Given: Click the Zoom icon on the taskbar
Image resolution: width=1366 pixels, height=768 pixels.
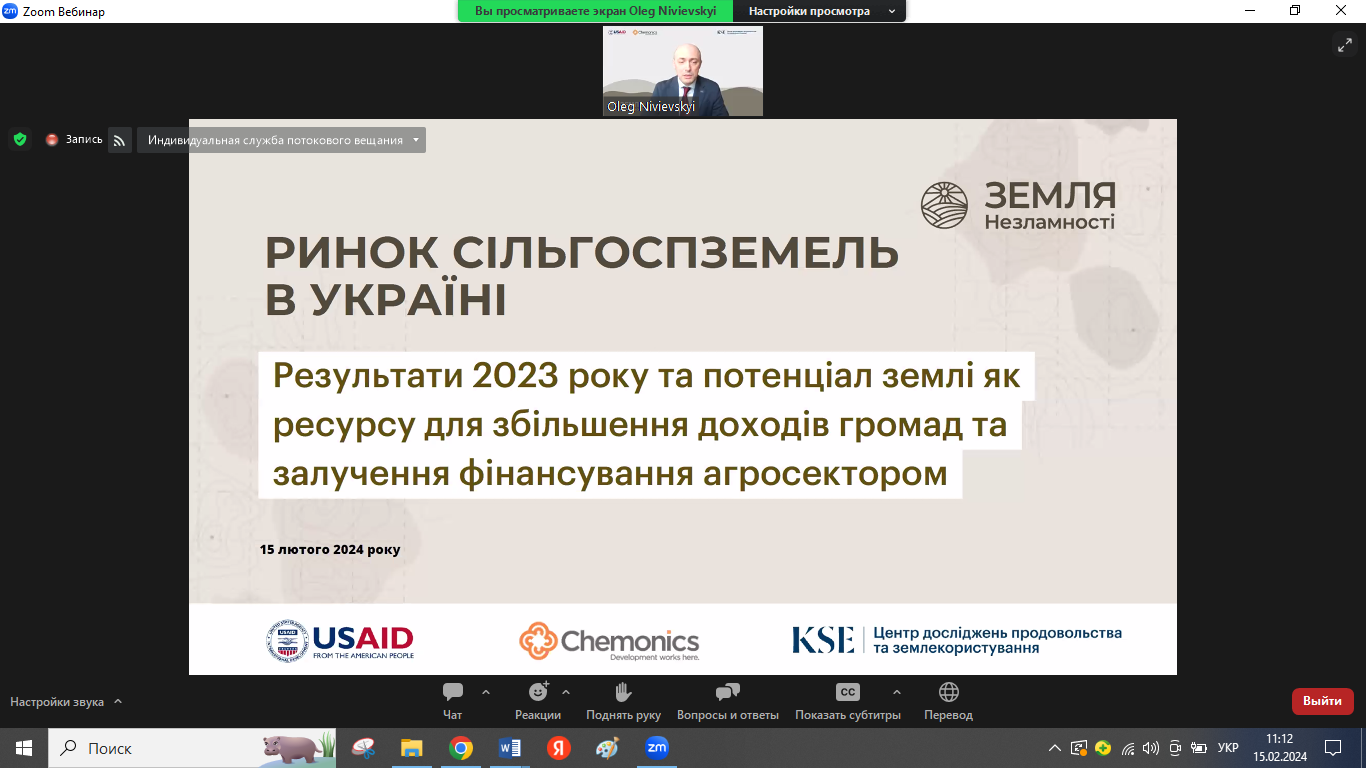Looking at the screenshot, I should pyautogui.click(x=657, y=748).
